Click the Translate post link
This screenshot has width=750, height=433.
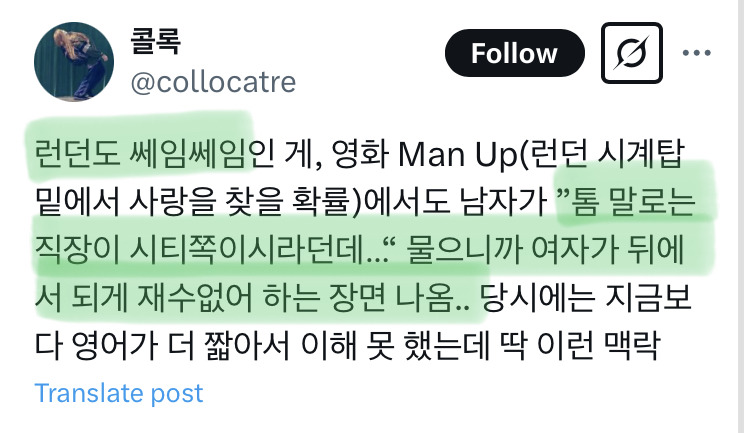click(119, 393)
